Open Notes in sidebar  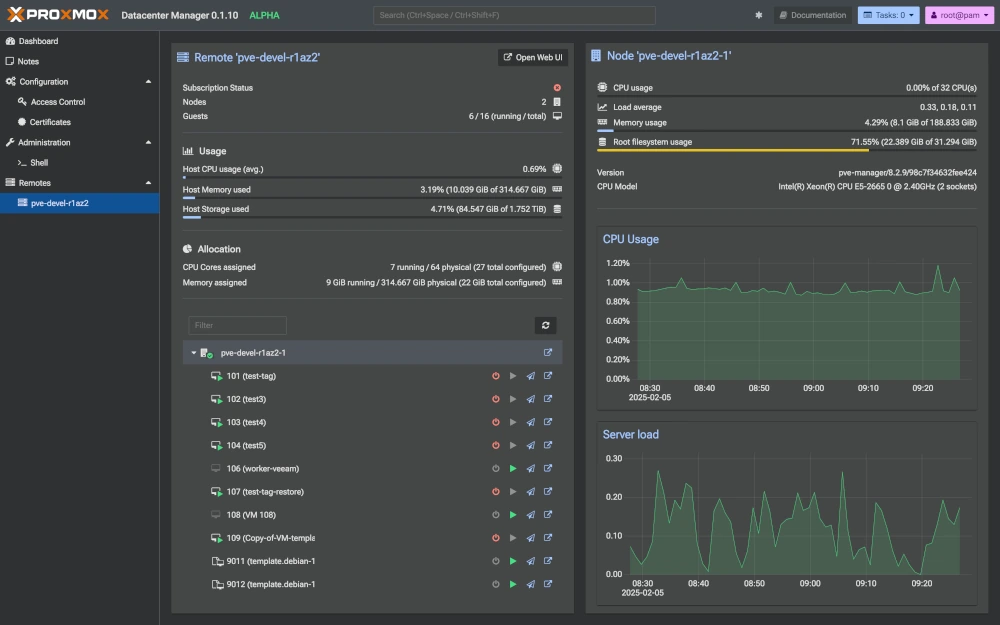click(79, 61)
